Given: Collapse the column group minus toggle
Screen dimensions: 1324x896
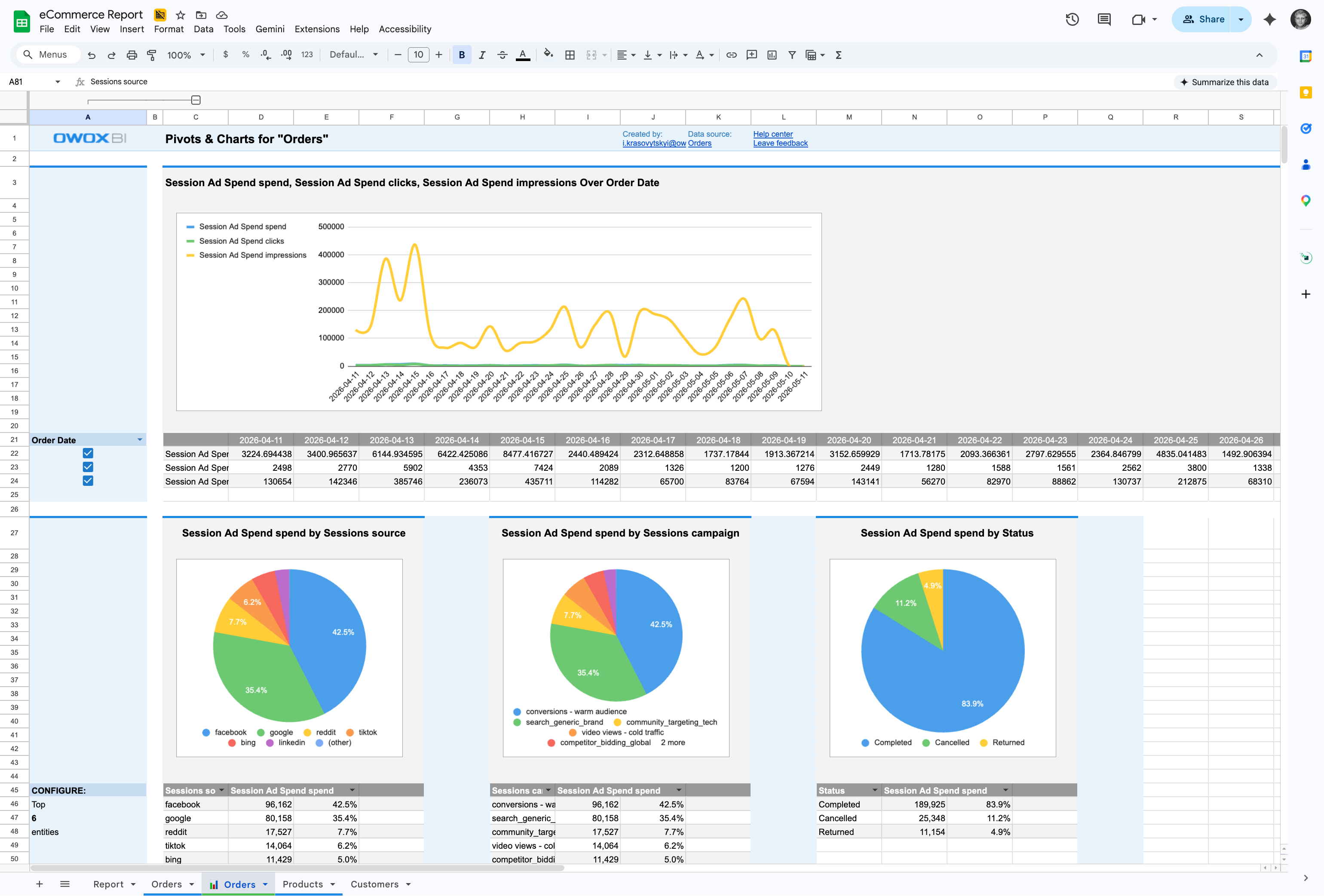Looking at the screenshot, I should click(x=196, y=100).
